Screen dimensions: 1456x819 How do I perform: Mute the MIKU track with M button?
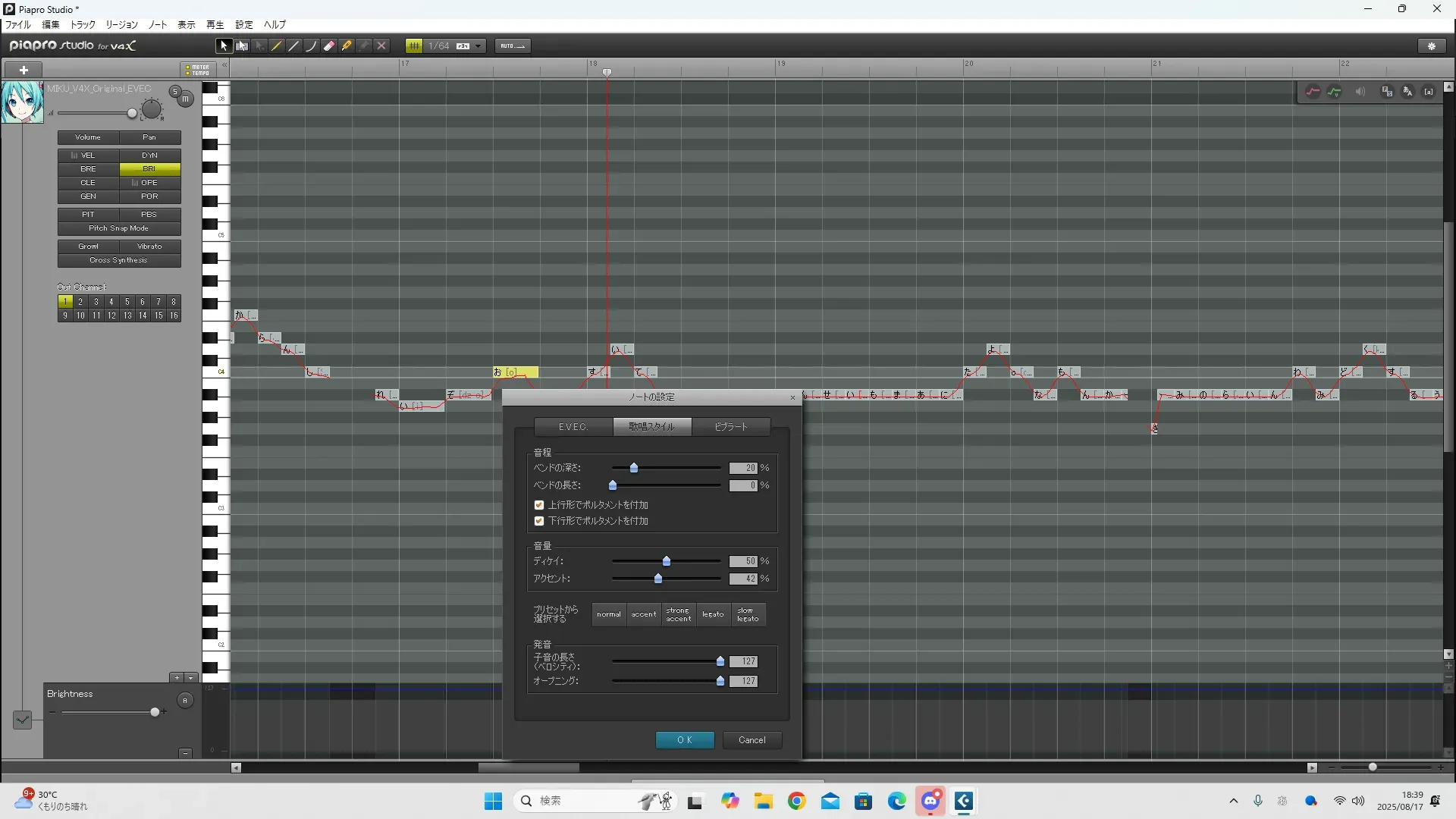(x=185, y=99)
